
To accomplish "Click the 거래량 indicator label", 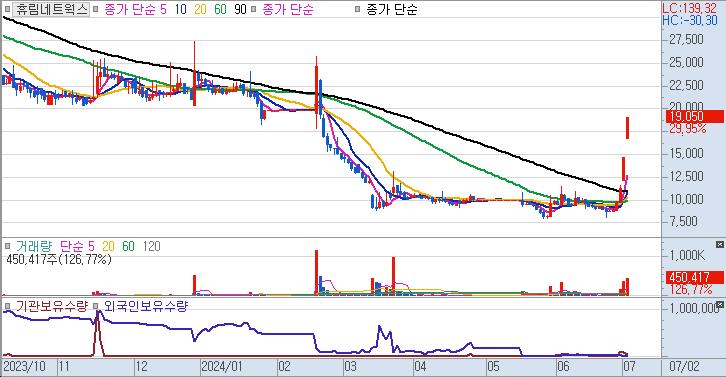I will coord(34,246).
